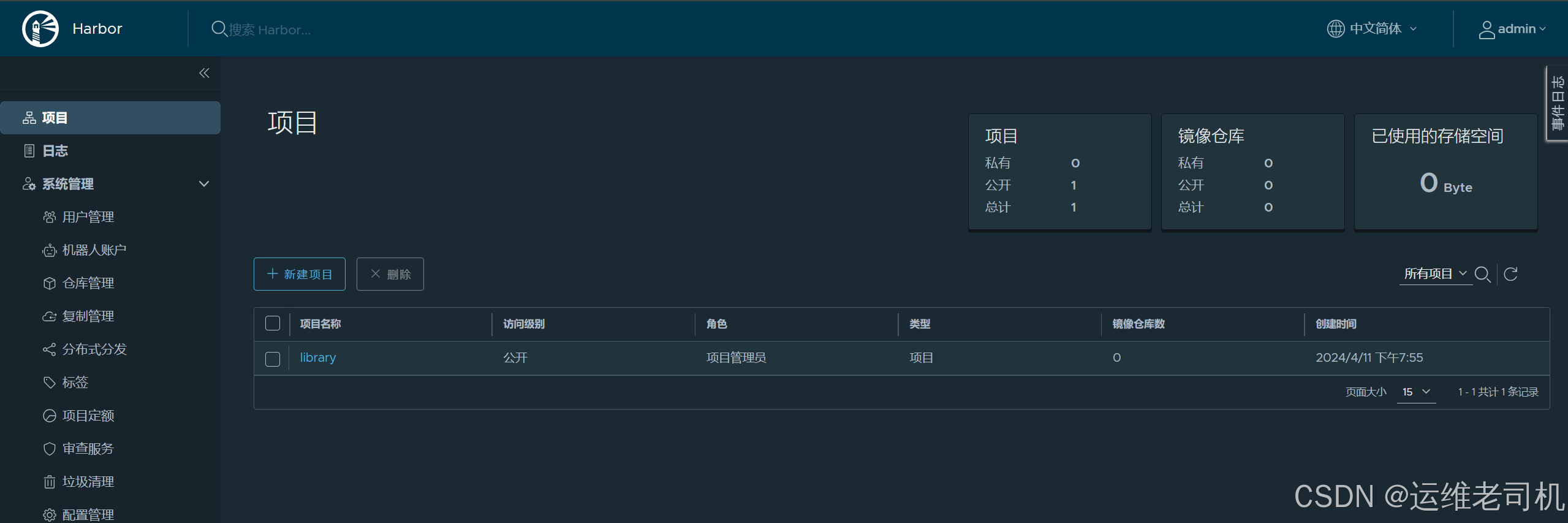1568x523 pixels.
Task: Open the library project link
Action: point(318,357)
